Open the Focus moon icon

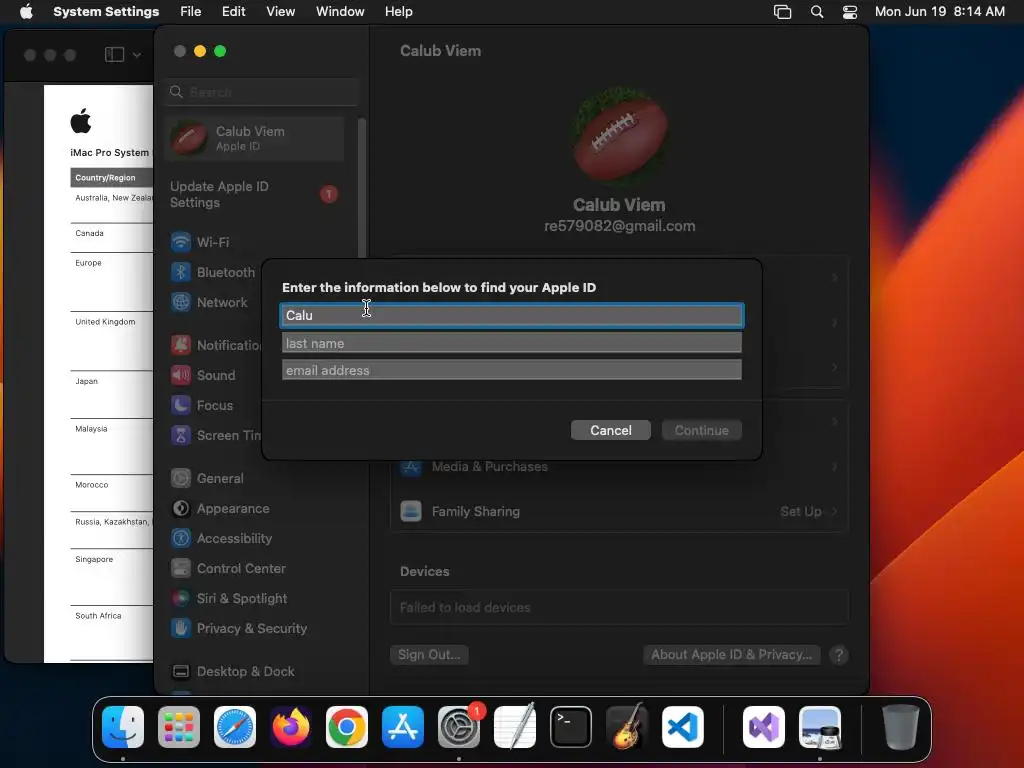(x=181, y=405)
